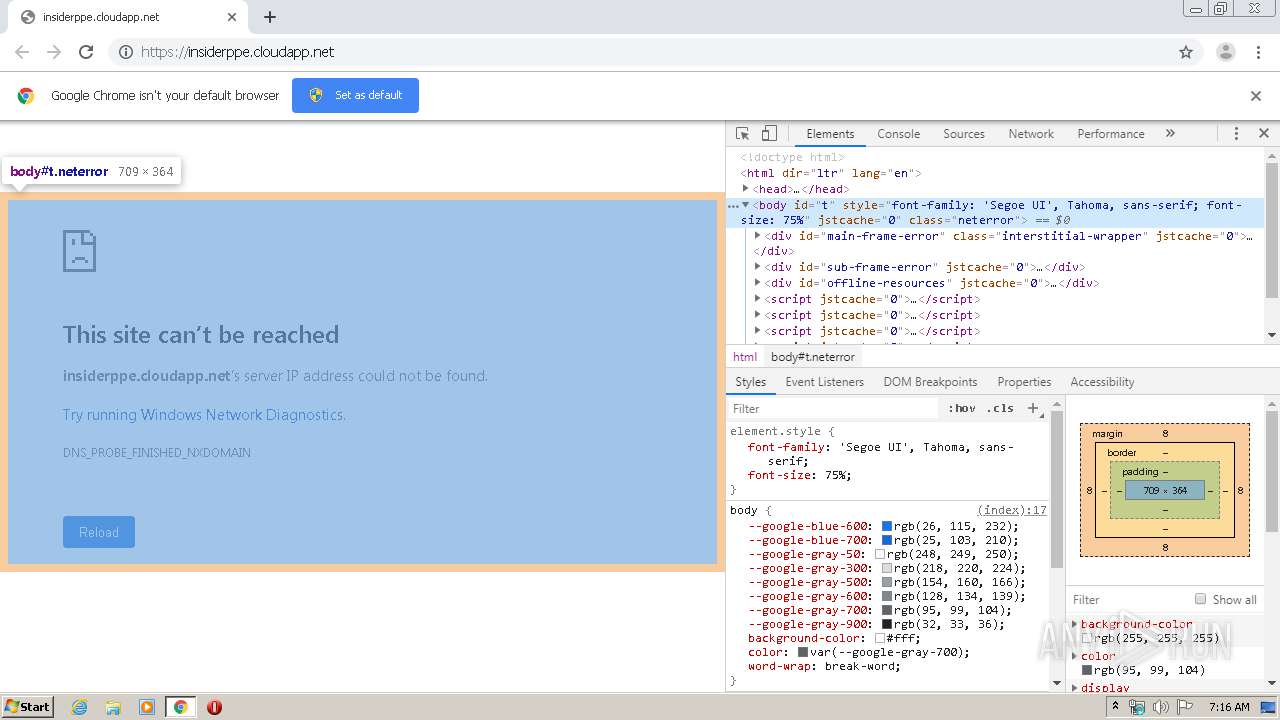Open the red security taskbar icon
The image size is (1280, 720).
click(x=214, y=707)
